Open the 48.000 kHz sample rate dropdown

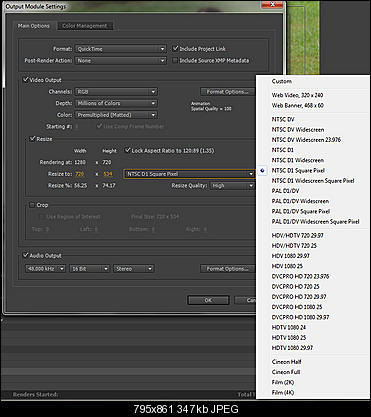[45, 269]
